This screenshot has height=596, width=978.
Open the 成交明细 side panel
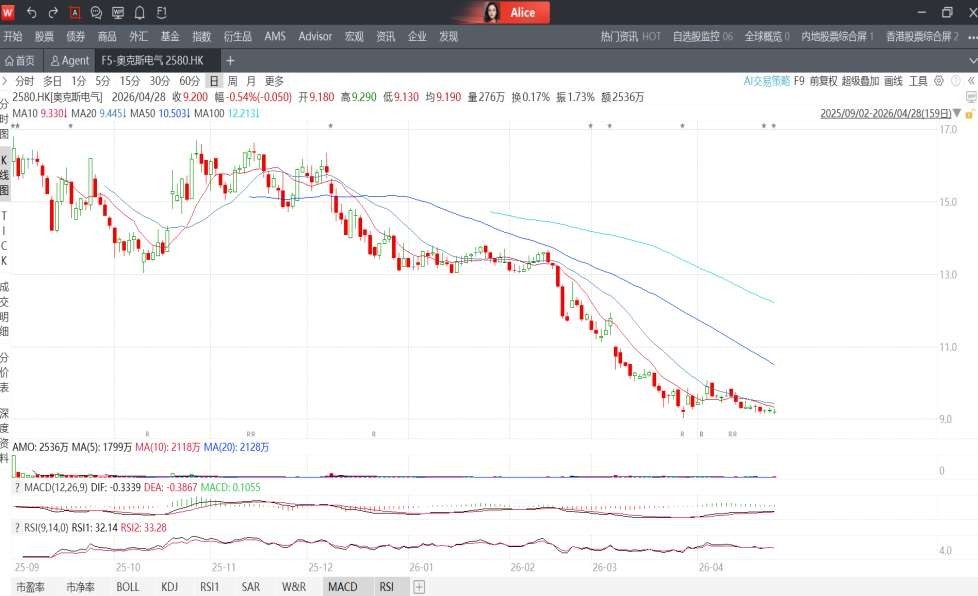coord(5,307)
